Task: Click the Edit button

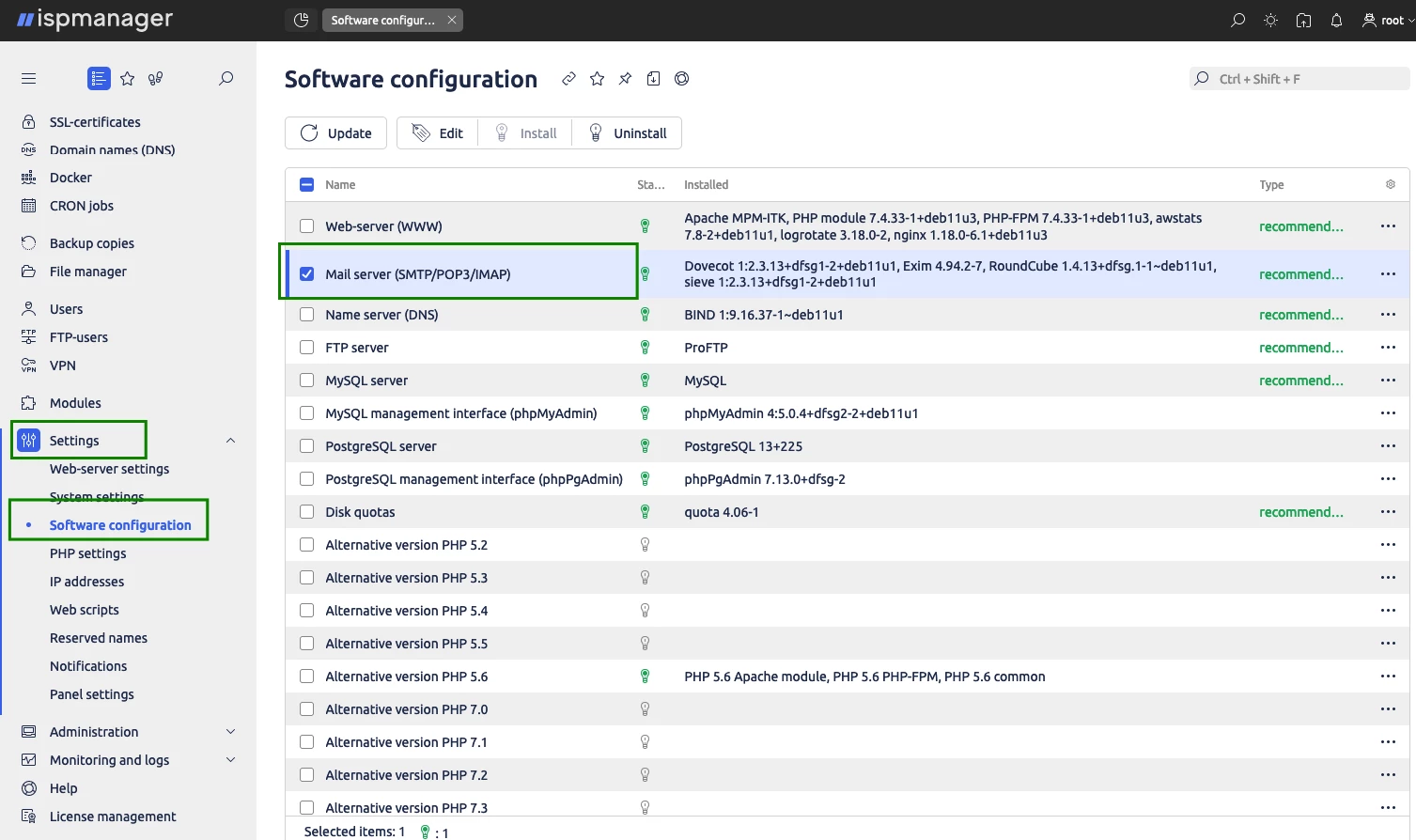Action: [x=438, y=132]
